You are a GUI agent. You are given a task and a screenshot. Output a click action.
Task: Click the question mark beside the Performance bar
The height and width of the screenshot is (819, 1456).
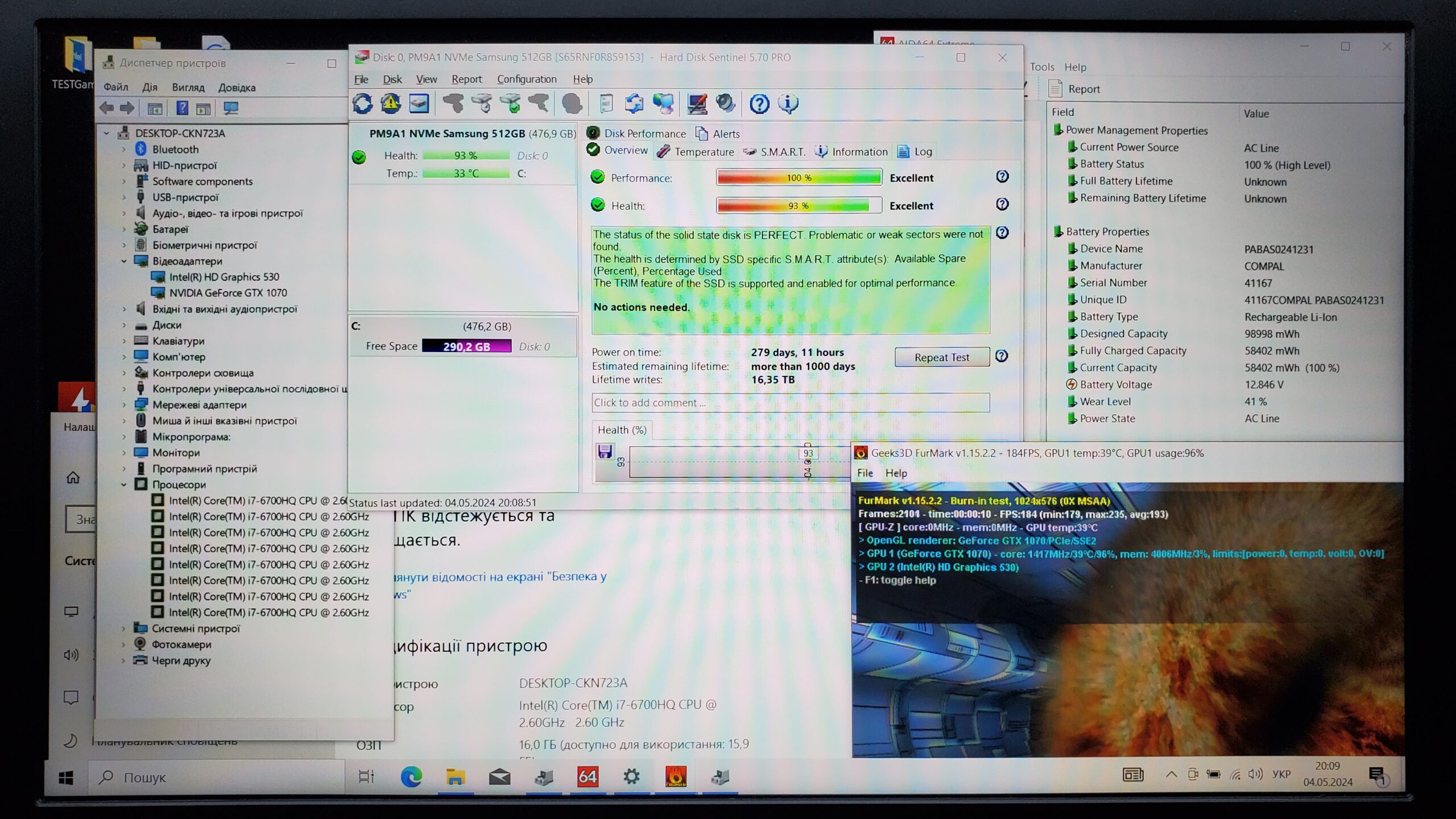tap(1002, 177)
